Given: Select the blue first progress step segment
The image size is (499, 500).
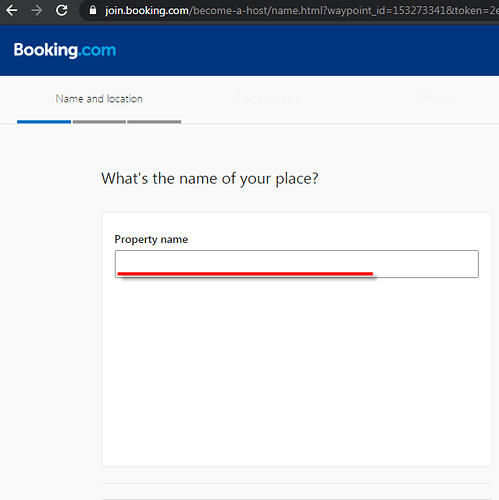Looking at the screenshot, I should [x=44, y=122].
